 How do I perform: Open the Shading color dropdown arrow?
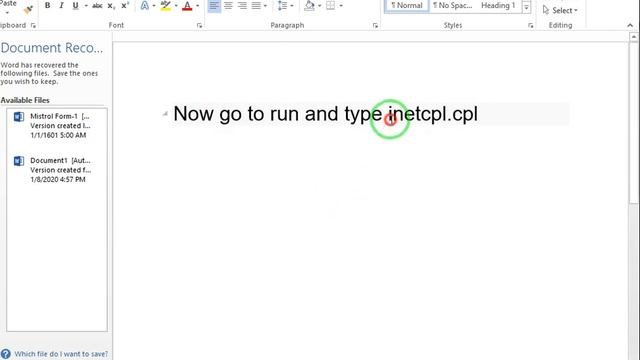tap(320, 6)
